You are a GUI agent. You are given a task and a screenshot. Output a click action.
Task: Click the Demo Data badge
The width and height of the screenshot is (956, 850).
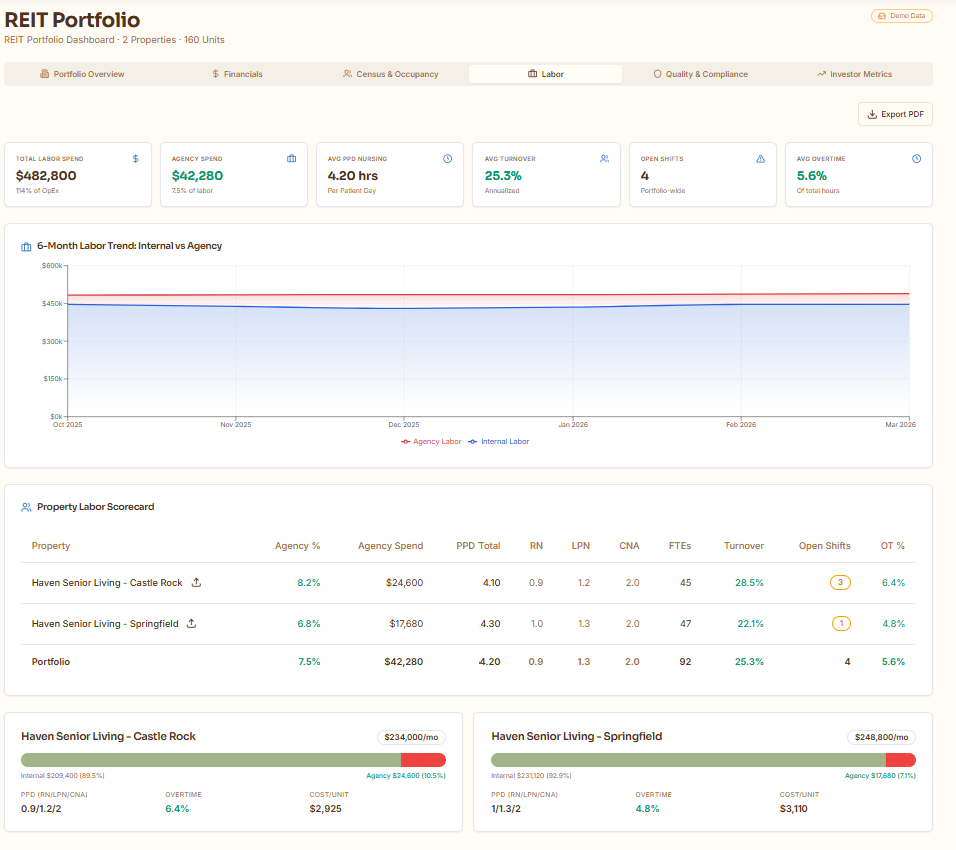point(901,16)
